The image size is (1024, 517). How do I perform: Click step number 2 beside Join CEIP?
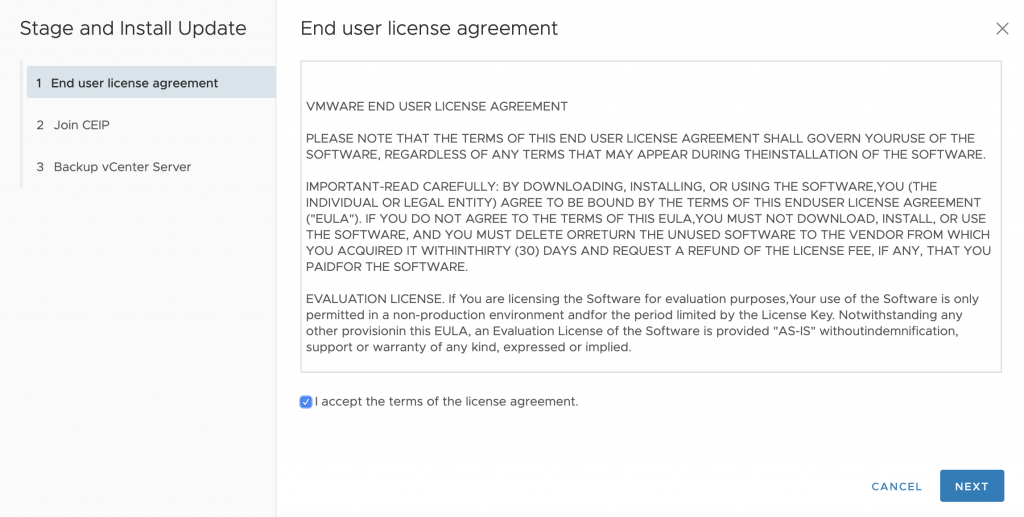[40, 125]
